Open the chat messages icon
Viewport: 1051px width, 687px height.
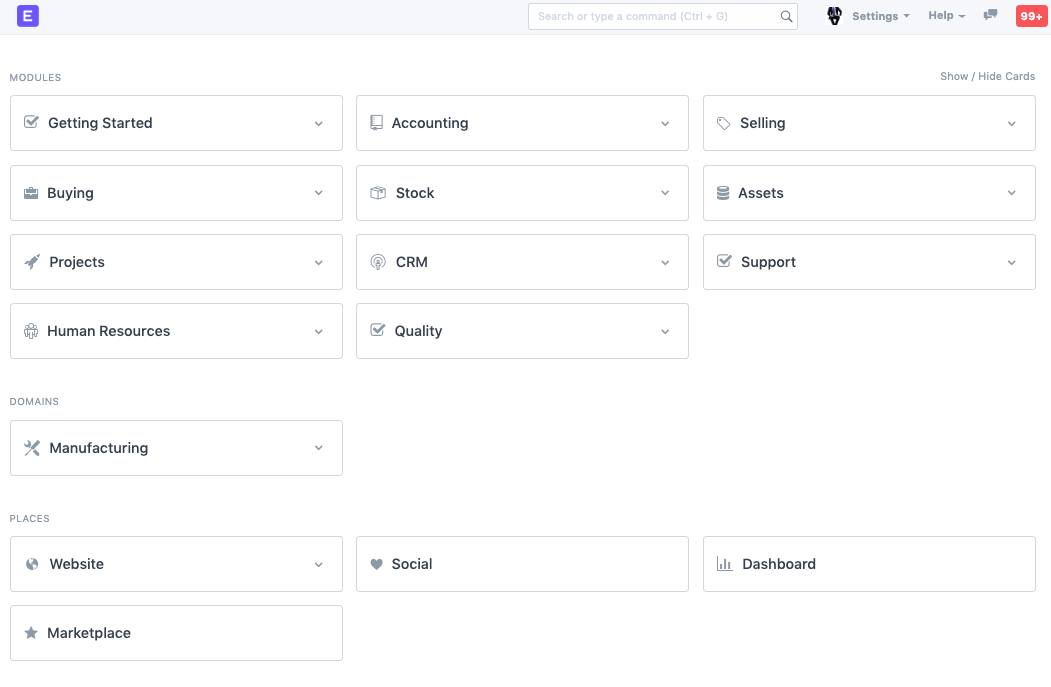click(x=990, y=16)
